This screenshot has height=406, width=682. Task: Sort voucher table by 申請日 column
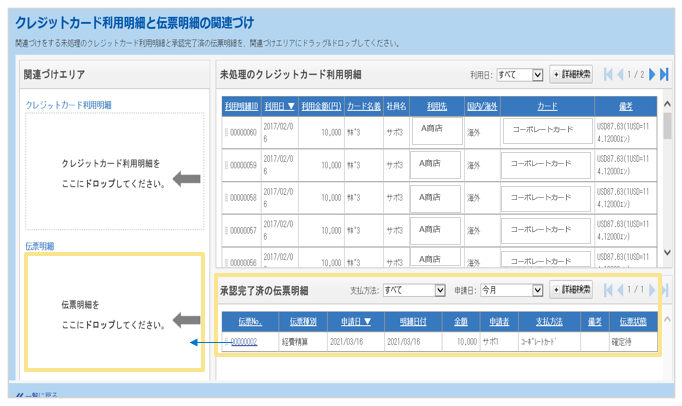[x=356, y=322]
